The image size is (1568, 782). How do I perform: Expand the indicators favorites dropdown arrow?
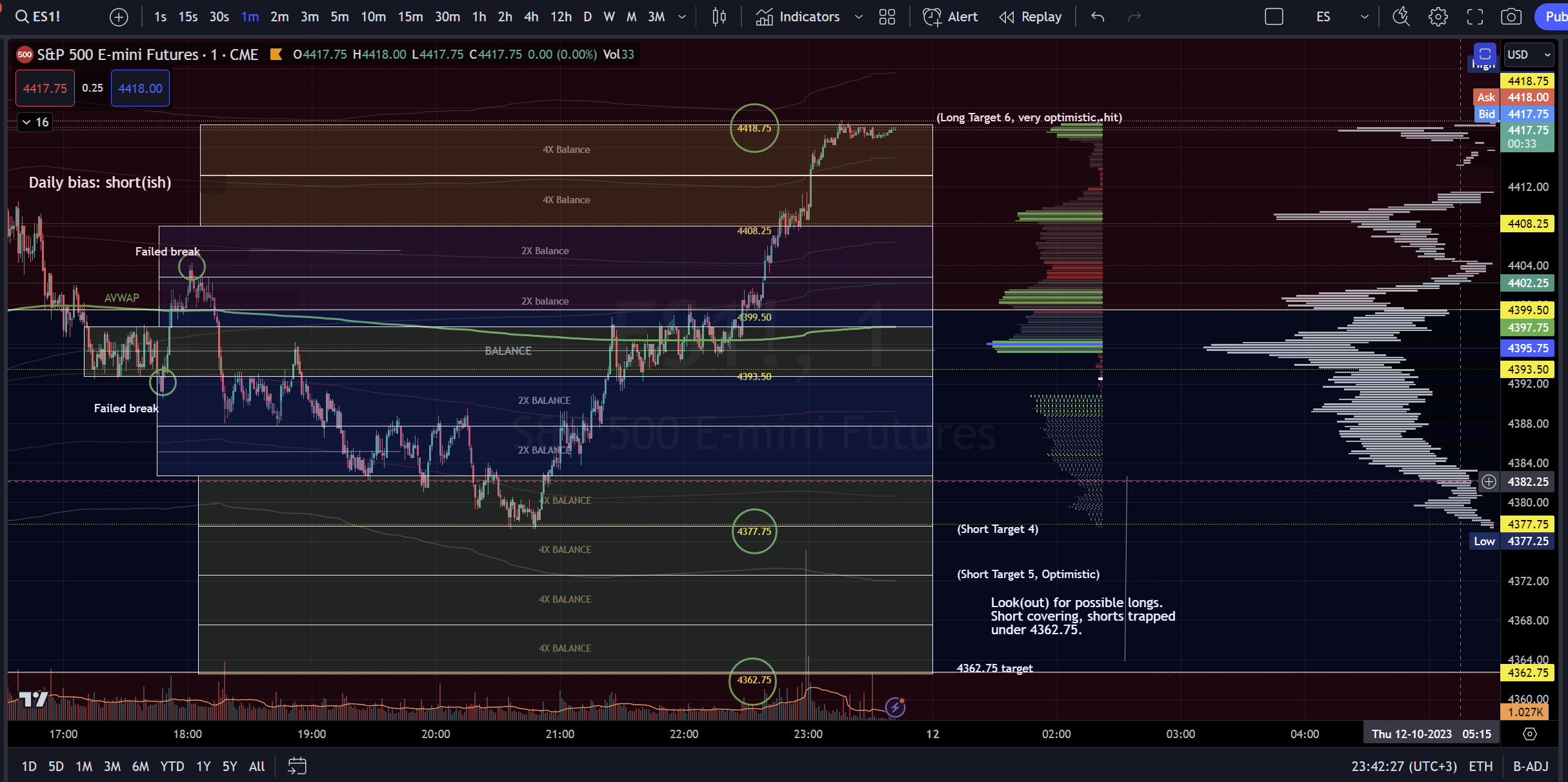[858, 17]
